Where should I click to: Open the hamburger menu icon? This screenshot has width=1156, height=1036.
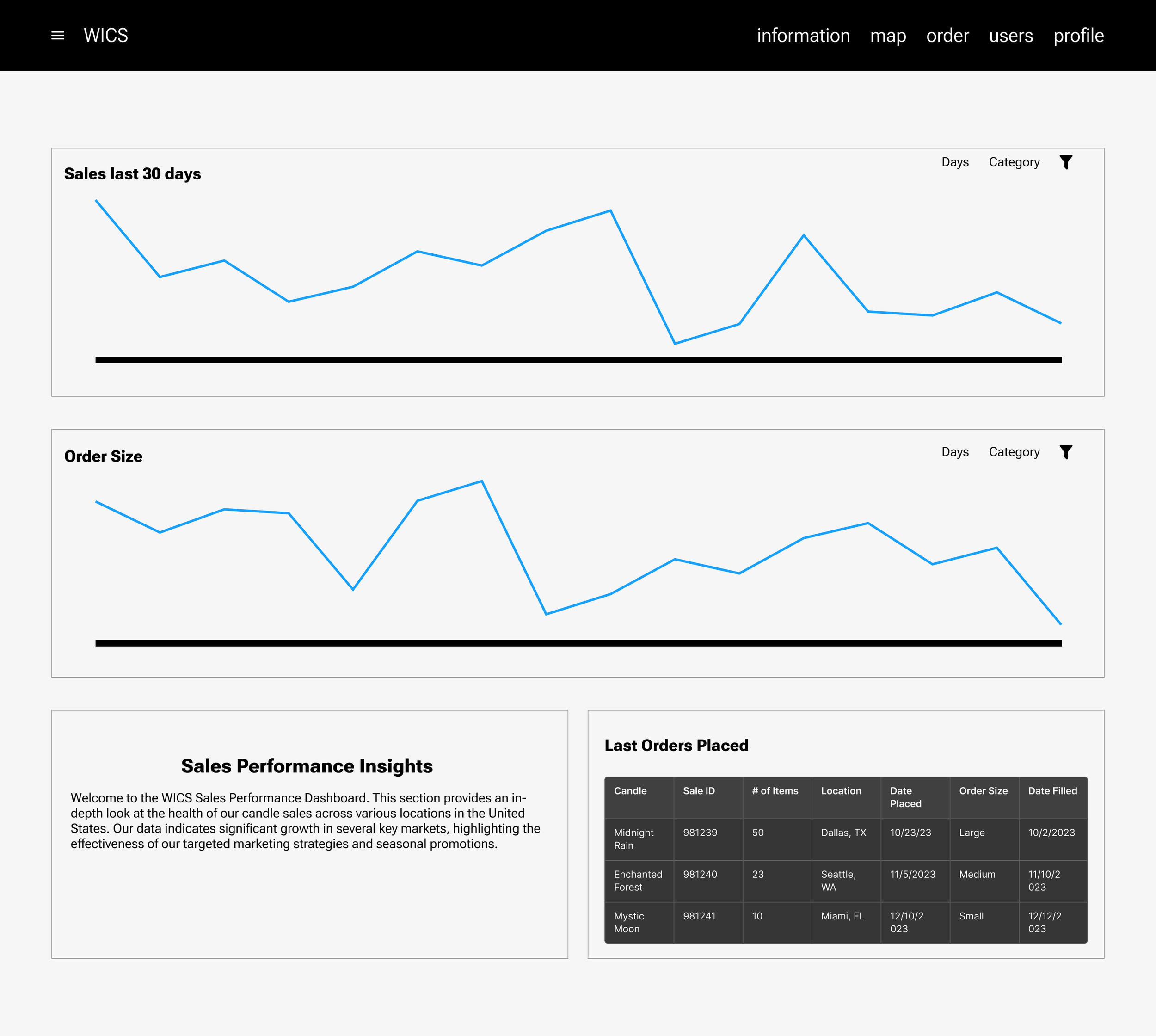tap(57, 36)
